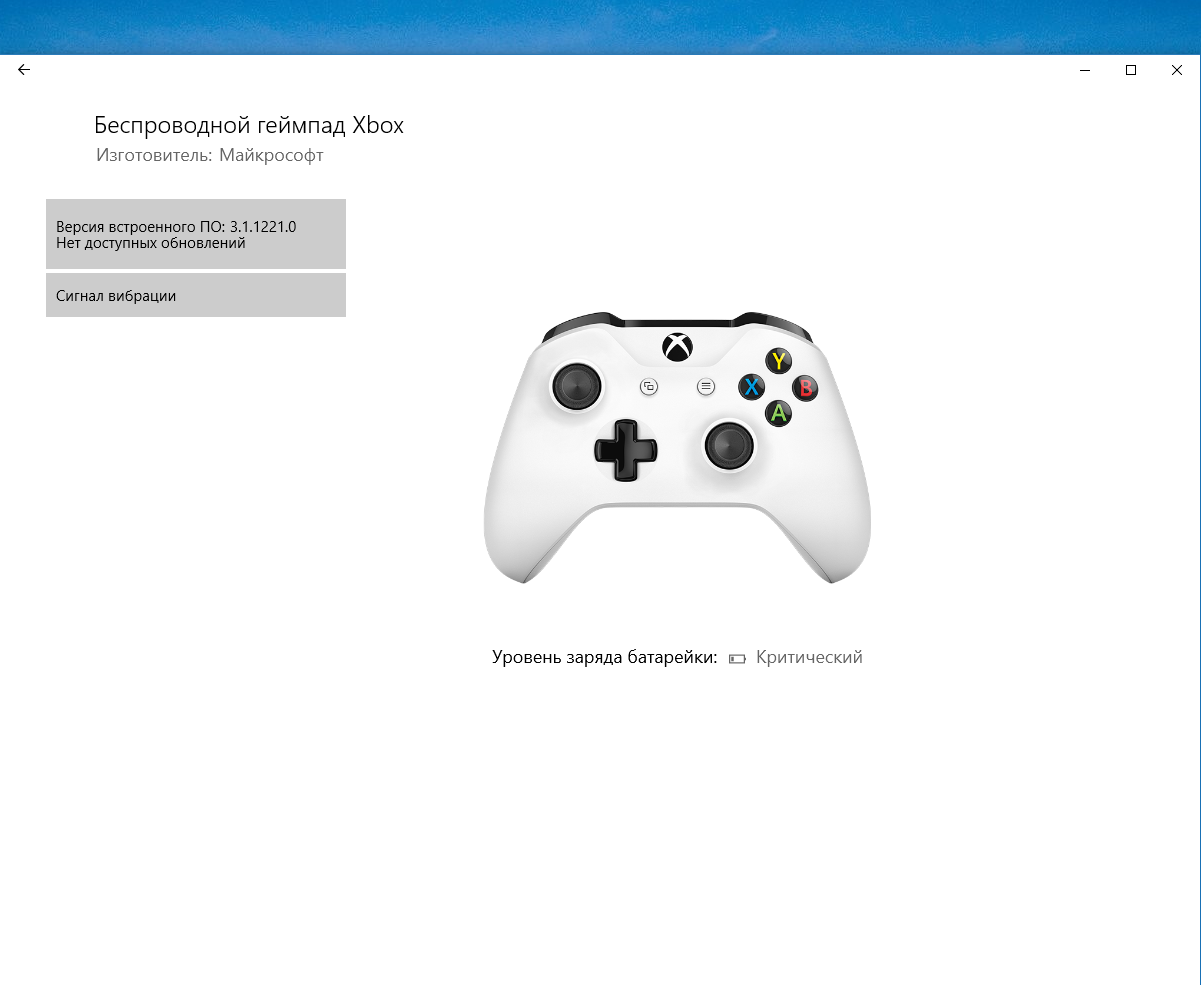Click the Уровень заряда батарейки label
This screenshot has width=1201, height=985.
tap(605, 657)
